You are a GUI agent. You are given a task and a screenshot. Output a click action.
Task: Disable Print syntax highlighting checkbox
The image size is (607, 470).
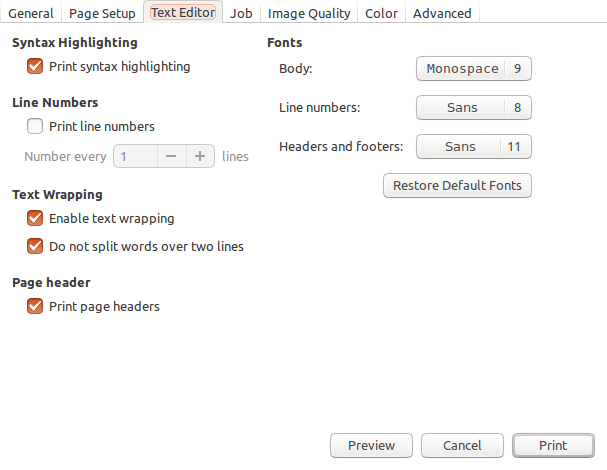coord(35,66)
